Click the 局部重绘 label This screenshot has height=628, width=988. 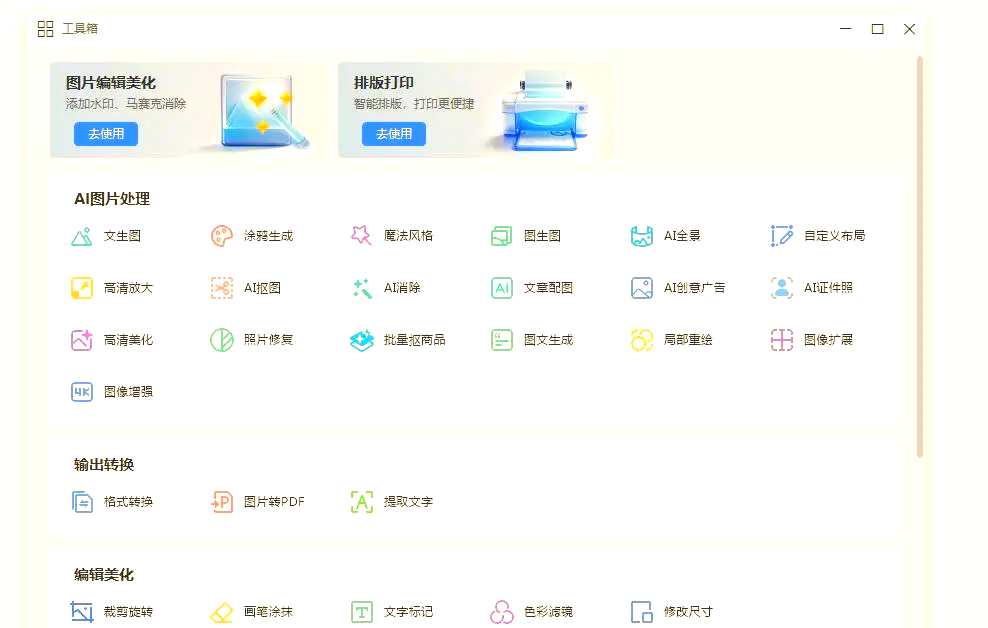pyautogui.click(x=688, y=340)
